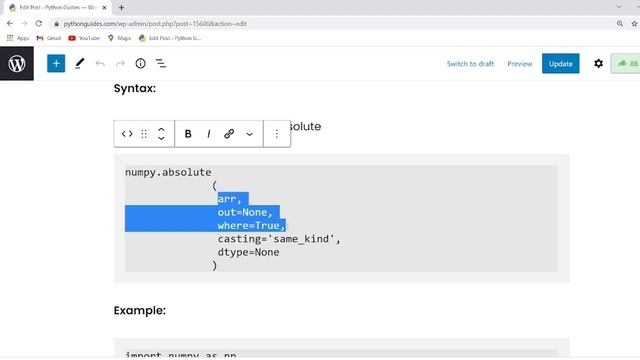Select the Edit Post Python Guides tab

click(56, 7)
